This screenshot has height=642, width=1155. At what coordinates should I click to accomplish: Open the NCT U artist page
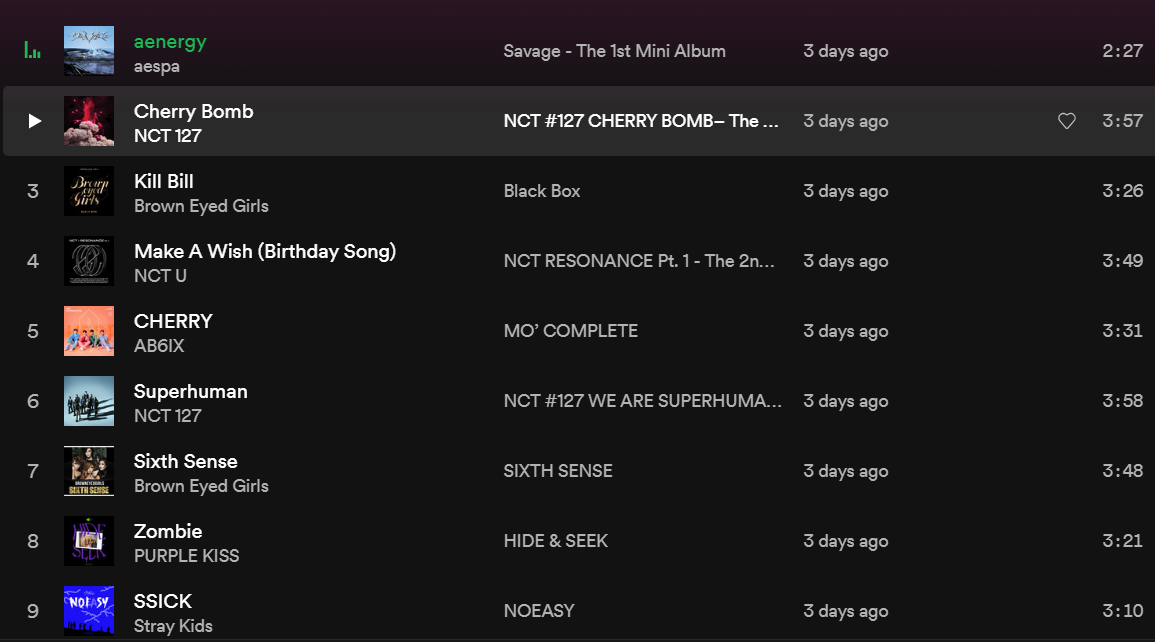click(161, 275)
